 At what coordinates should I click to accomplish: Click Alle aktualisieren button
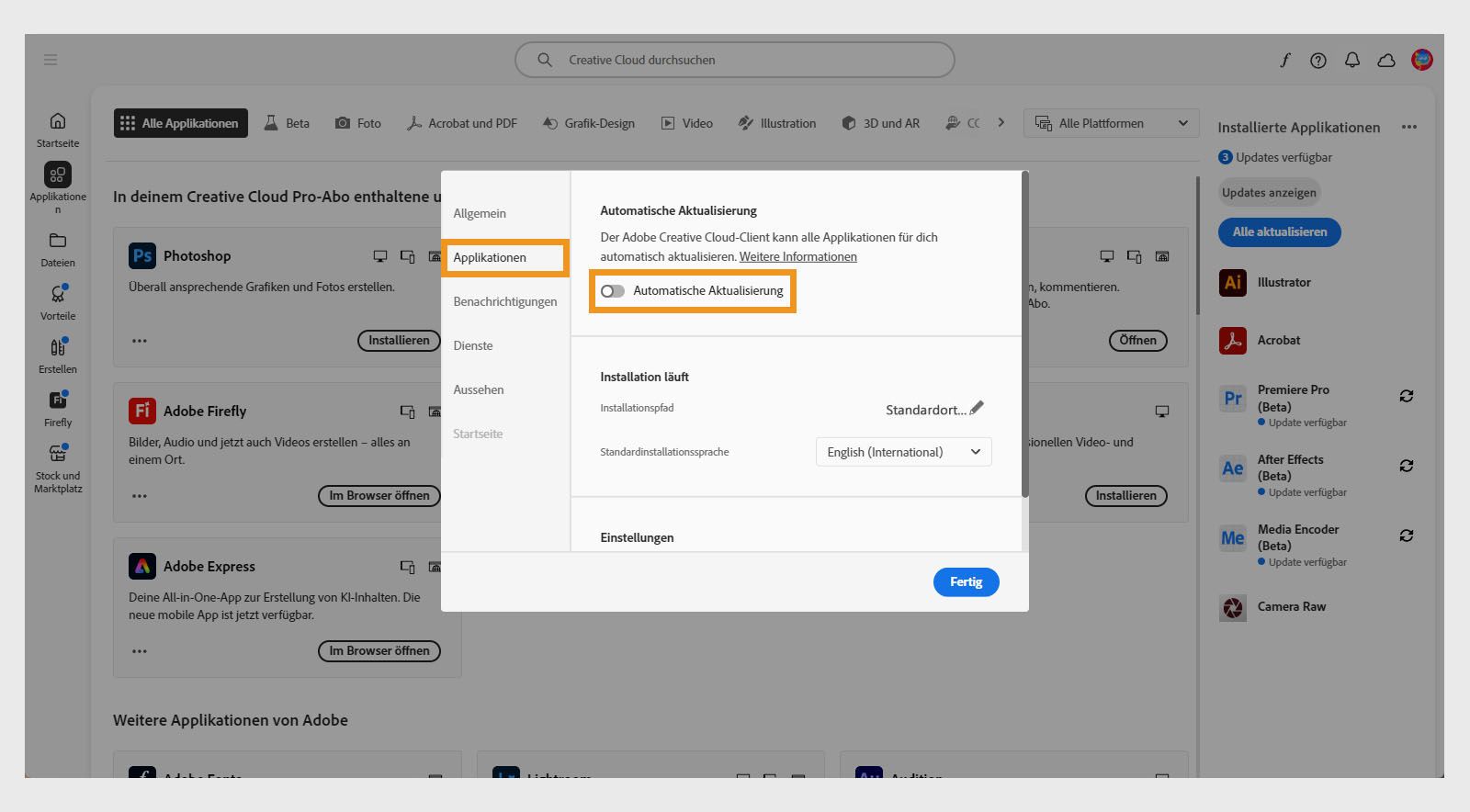[x=1279, y=232]
